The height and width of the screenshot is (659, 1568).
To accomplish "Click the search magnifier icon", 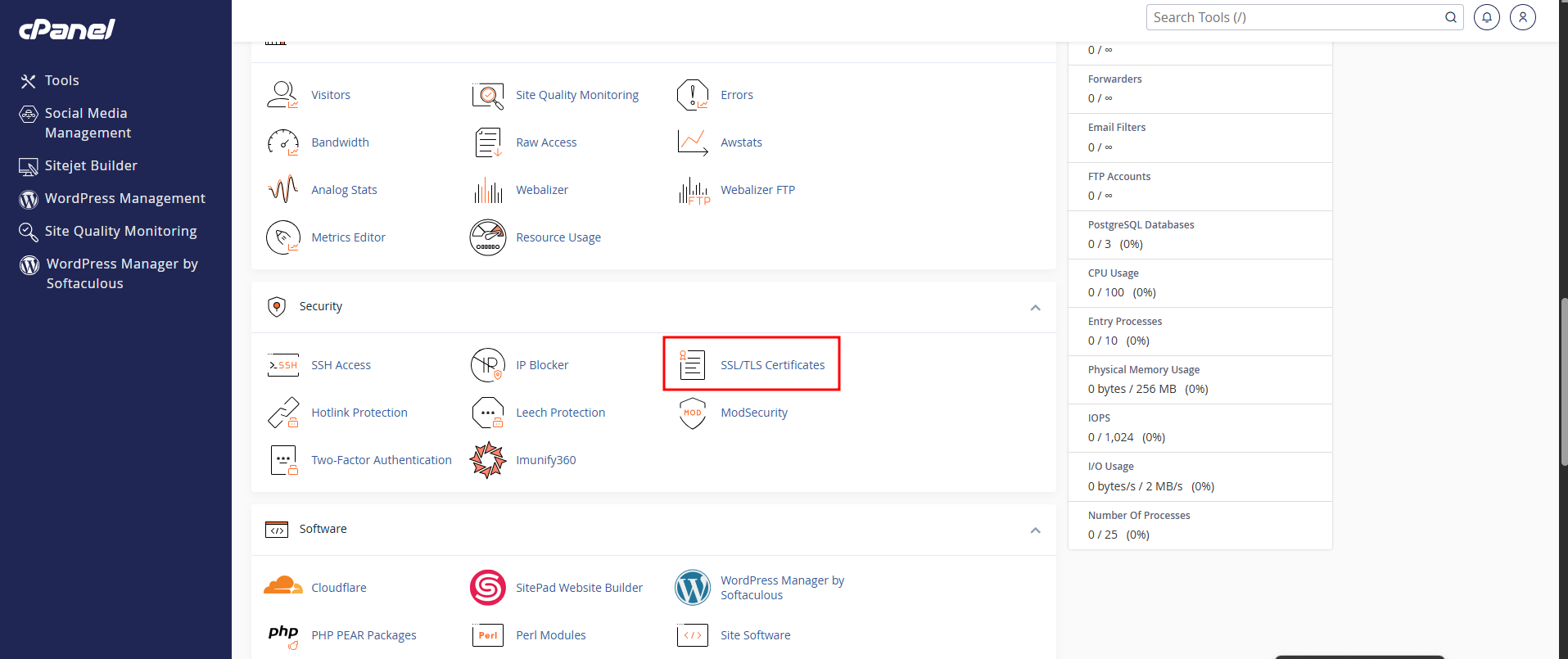I will 1451,17.
